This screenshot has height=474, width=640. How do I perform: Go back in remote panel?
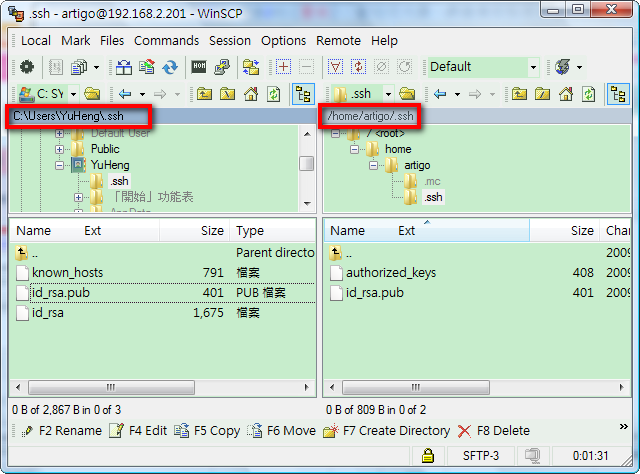pos(440,94)
